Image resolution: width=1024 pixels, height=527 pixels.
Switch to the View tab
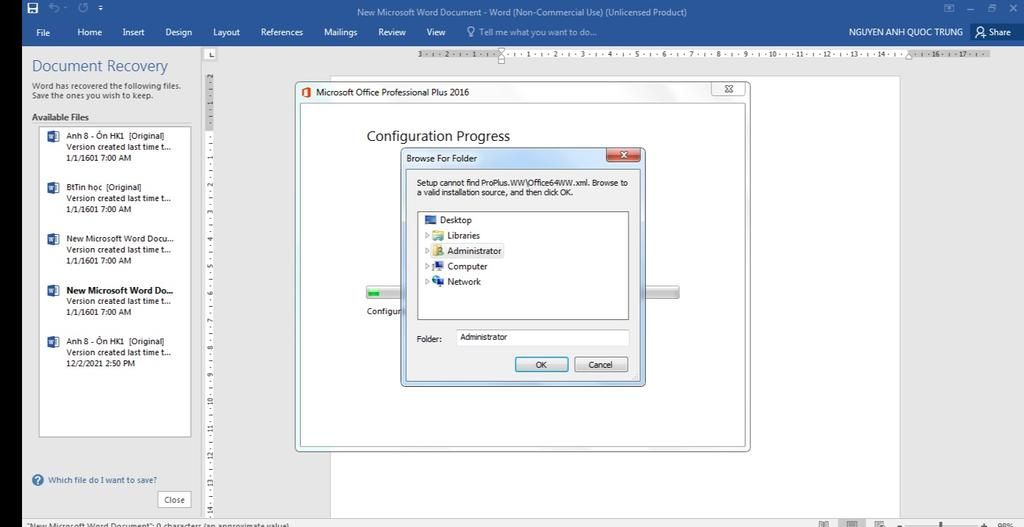[436, 32]
